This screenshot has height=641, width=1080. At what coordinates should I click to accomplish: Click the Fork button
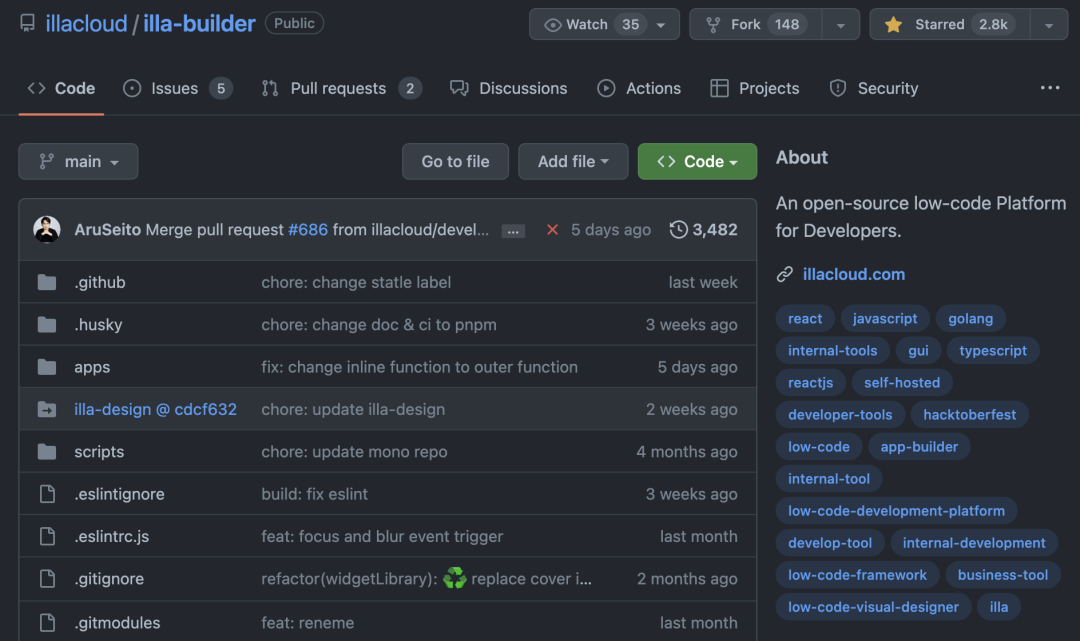coord(756,24)
